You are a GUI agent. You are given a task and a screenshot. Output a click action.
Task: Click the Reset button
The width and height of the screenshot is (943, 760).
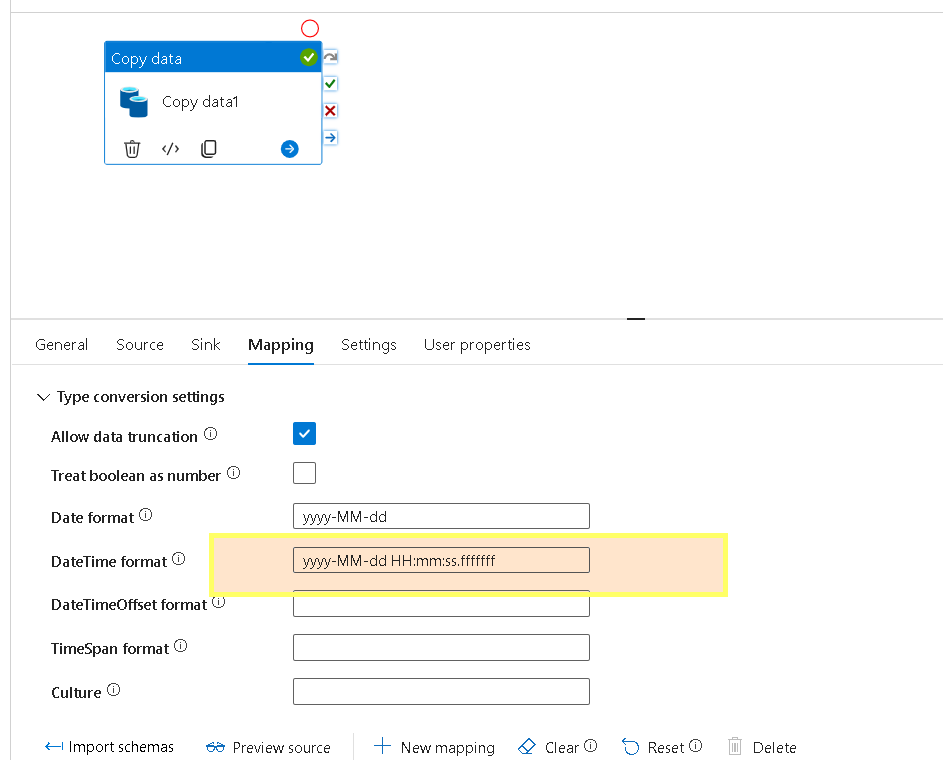pos(654,747)
